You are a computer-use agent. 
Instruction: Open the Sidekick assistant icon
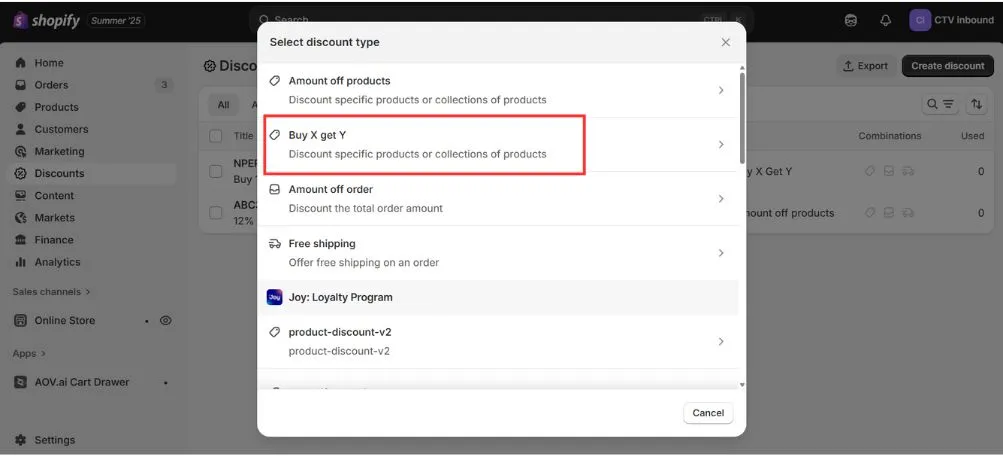pos(851,20)
